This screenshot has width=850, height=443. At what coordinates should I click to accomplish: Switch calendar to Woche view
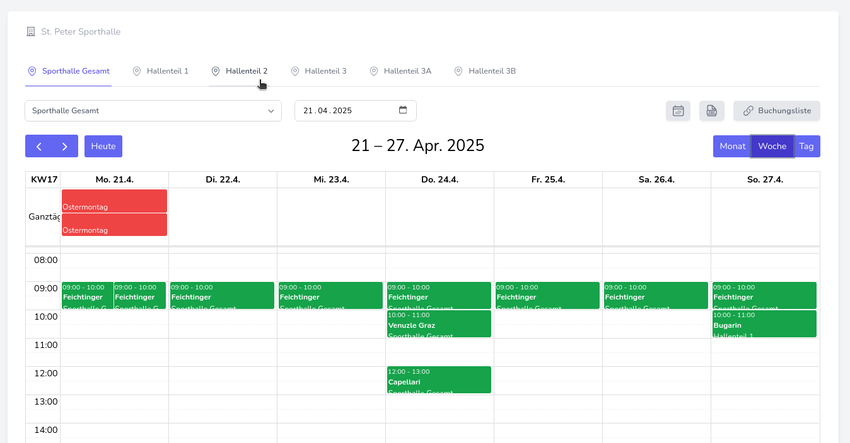772,146
